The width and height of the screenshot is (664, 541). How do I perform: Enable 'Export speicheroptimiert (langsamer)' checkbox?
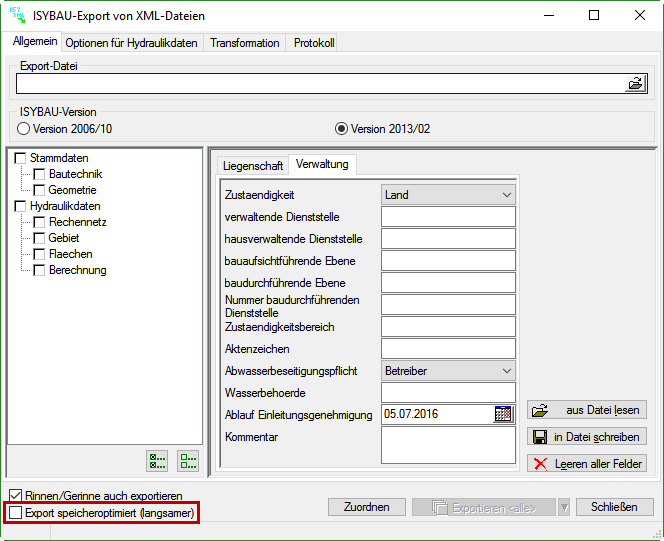[x=16, y=513]
